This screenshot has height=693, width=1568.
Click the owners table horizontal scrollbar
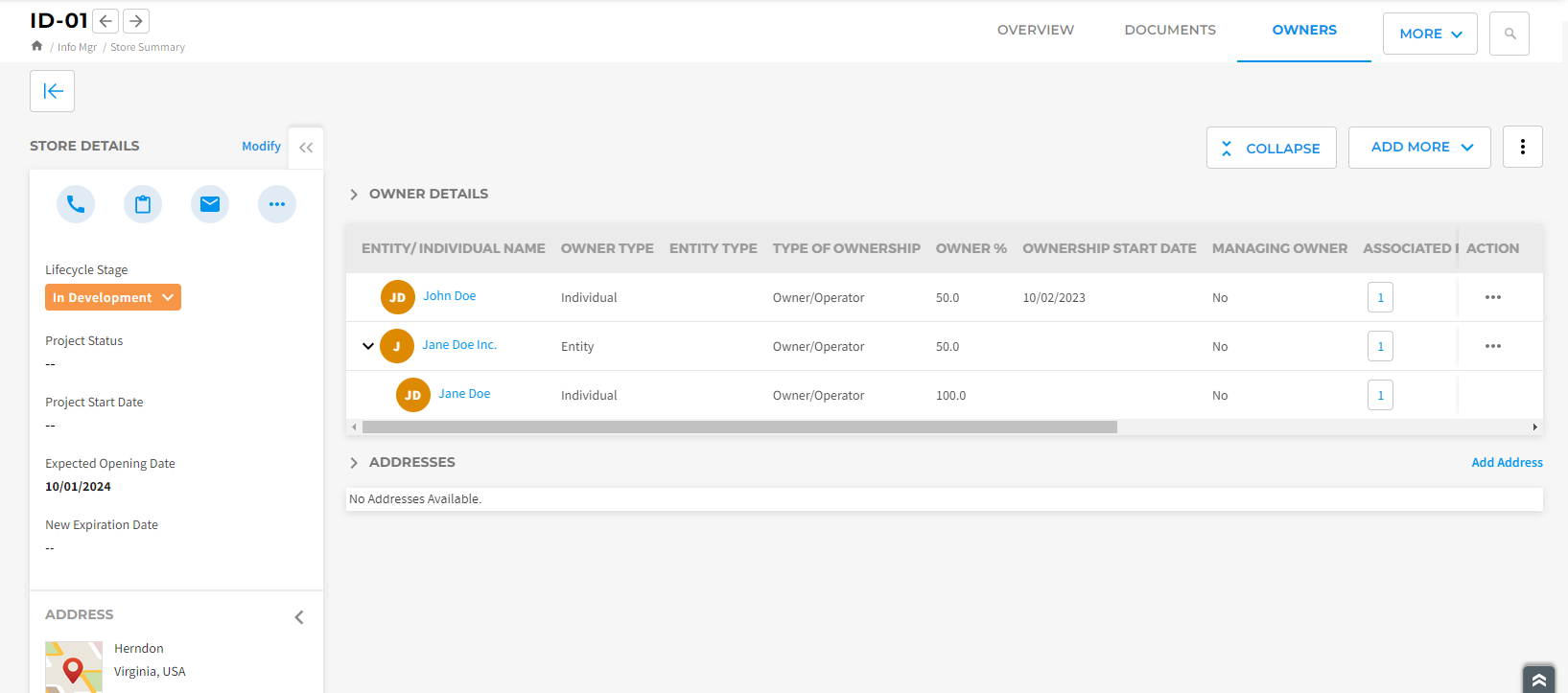pyautogui.click(x=738, y=427)
